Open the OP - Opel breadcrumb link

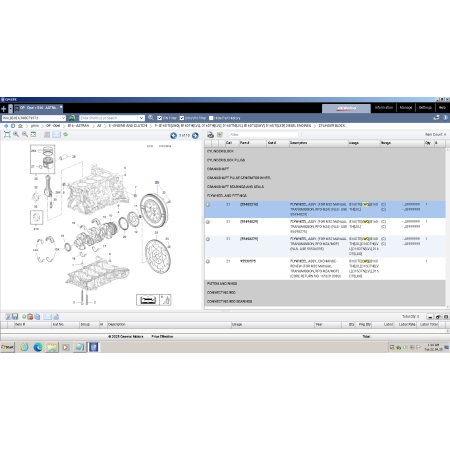coord(53,126)
